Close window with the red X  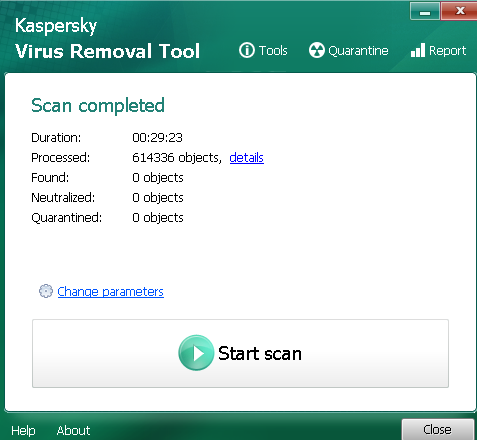[459, 11]
